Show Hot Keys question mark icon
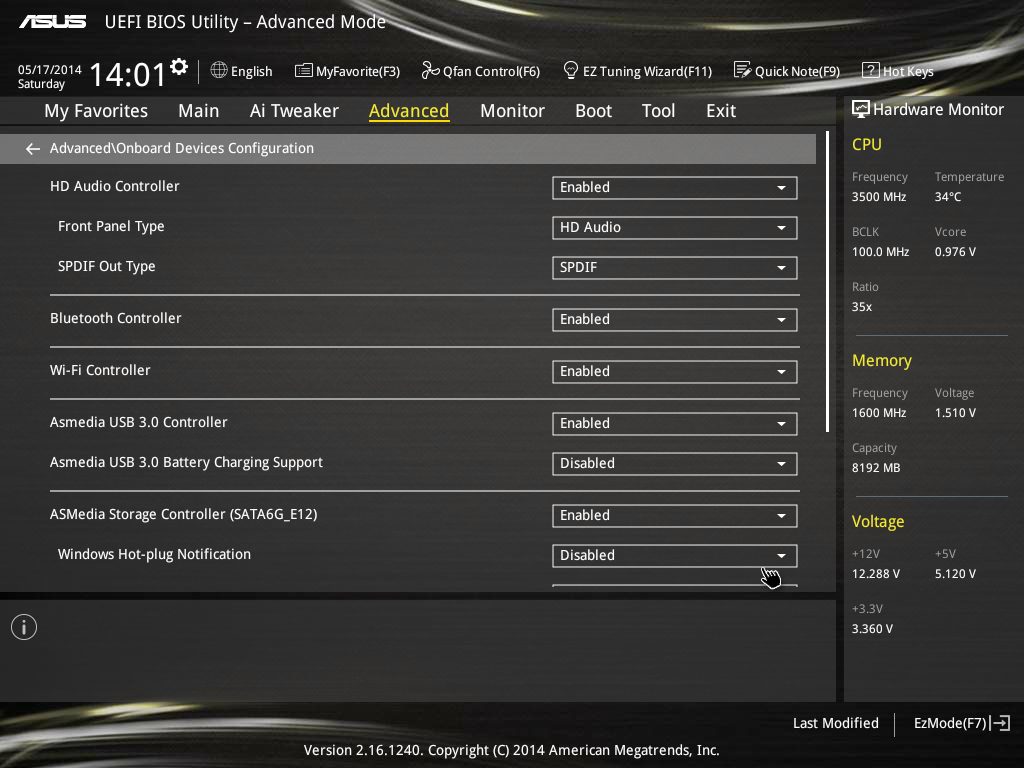This screenshot has width=1024, height=768. pyautogui.click(x=871, y=70)
